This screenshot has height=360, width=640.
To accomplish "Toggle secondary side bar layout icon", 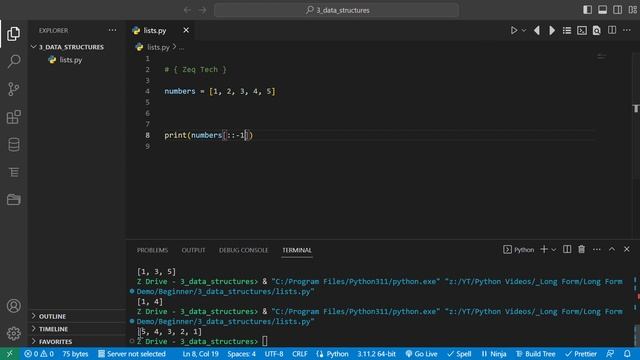I will pyautogui.click(x=618, y=10).
